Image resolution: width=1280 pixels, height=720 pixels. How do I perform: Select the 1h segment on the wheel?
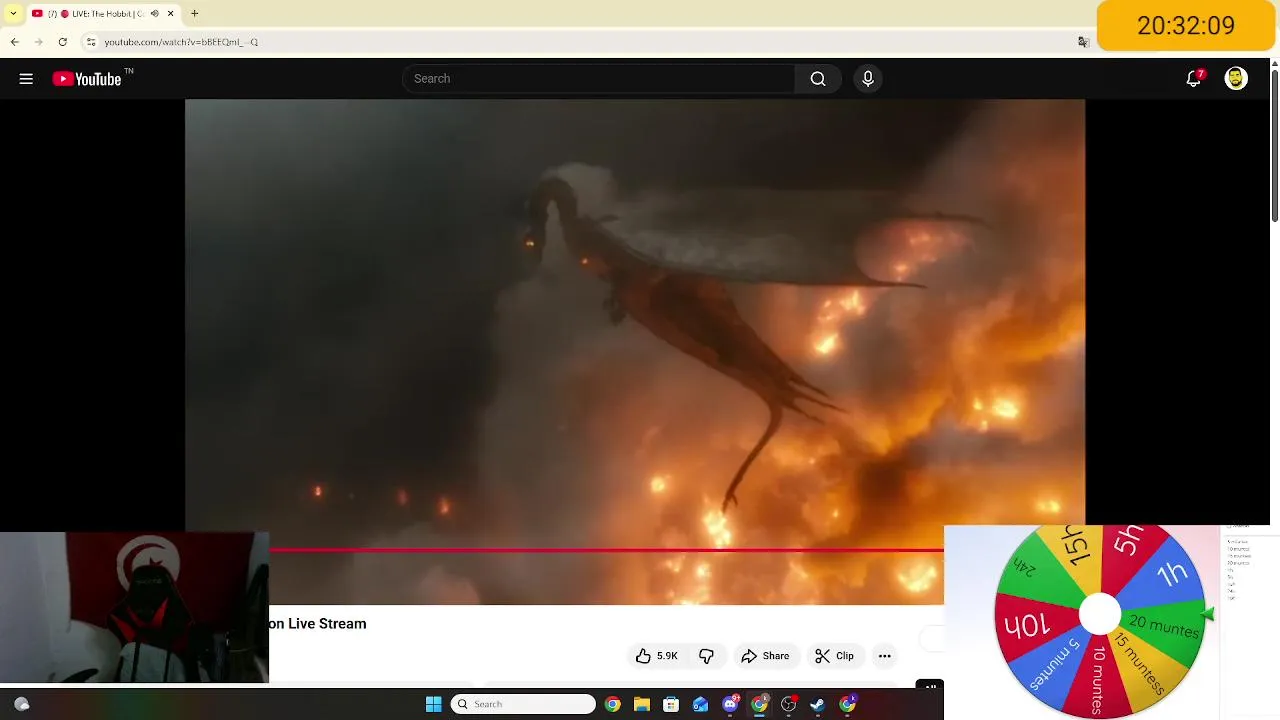[1170, 574]
